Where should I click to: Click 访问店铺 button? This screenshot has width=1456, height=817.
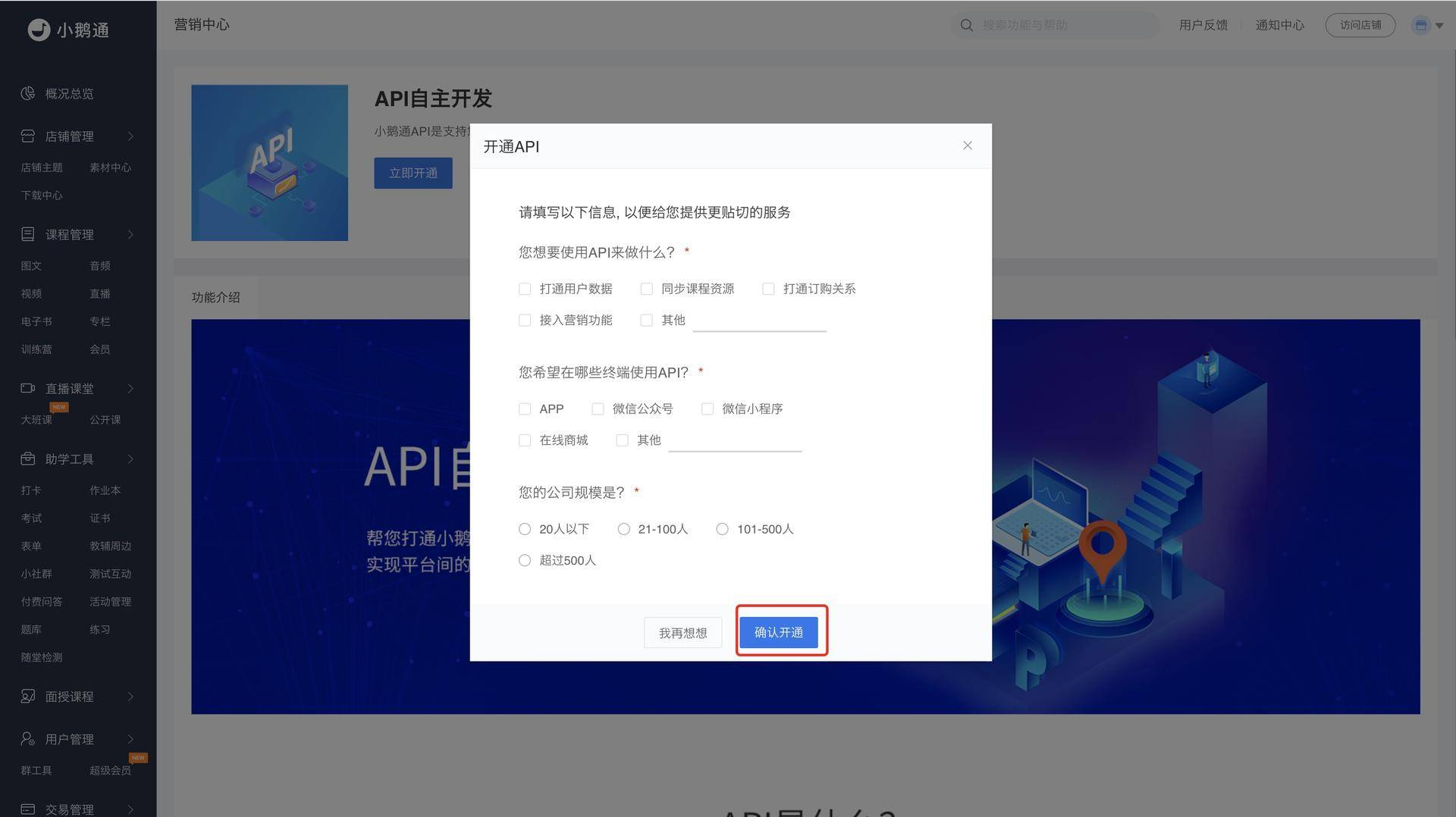click(x=1360, y=25)
